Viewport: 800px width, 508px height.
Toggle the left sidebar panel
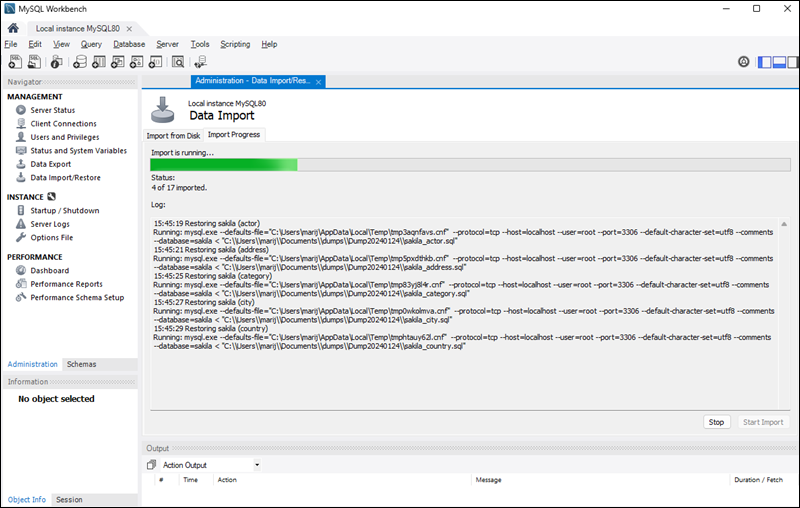764,62
